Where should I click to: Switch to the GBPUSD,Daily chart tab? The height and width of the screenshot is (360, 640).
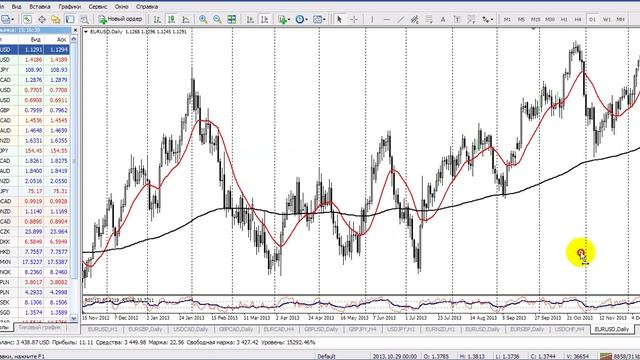(321, 329)
